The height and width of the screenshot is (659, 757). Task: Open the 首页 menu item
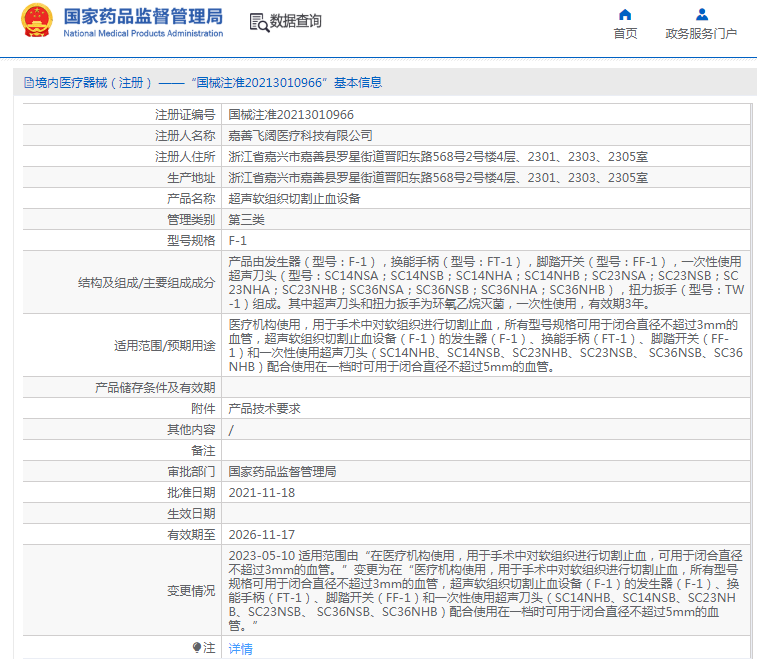(625, 34)
